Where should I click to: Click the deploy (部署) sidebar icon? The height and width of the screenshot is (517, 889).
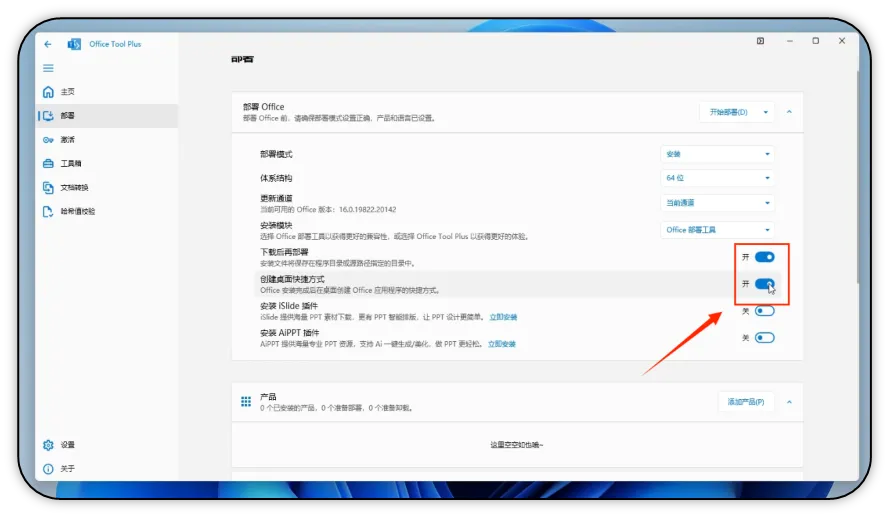48,116
